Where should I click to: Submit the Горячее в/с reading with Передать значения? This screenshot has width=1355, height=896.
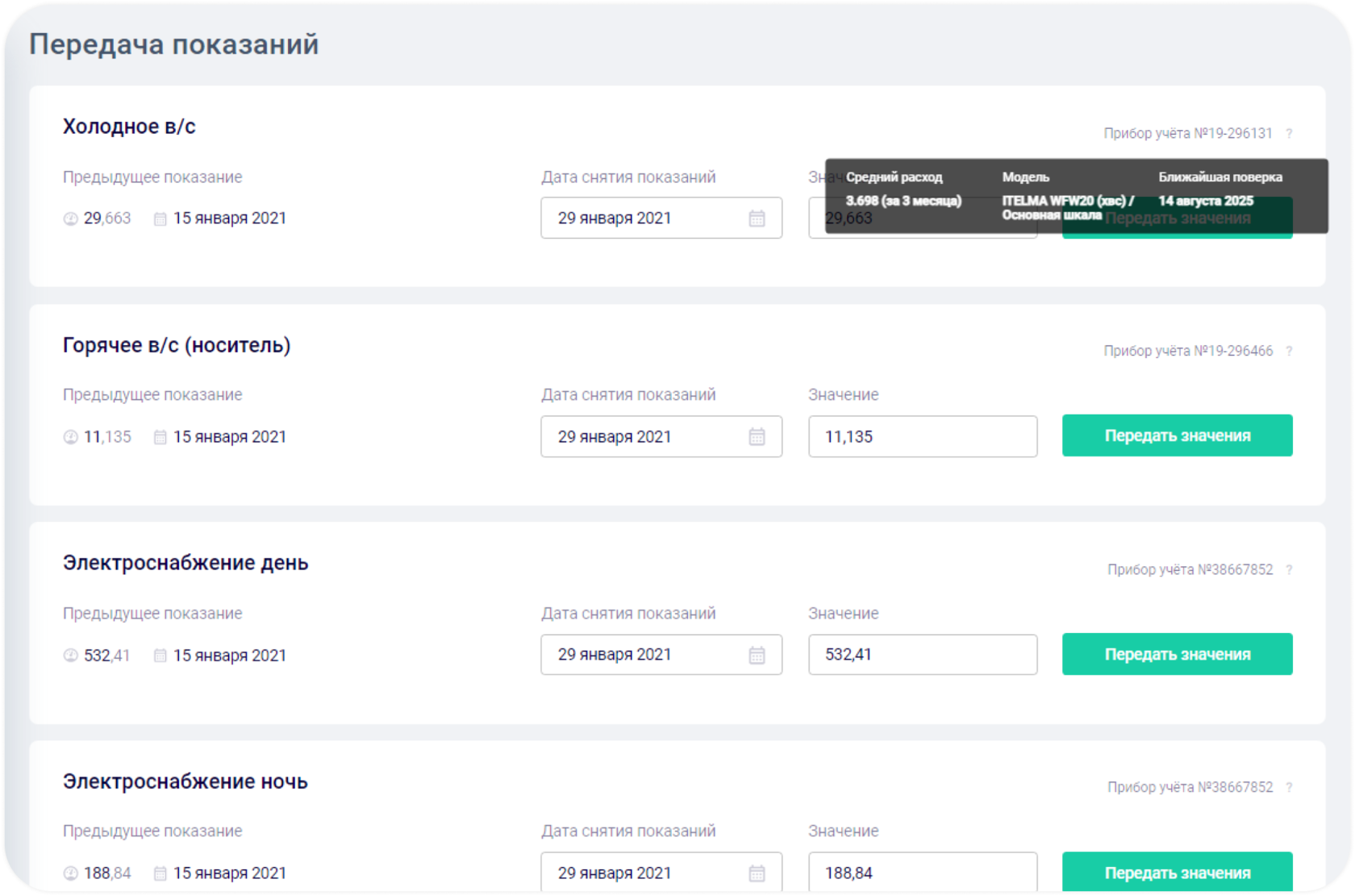[1178, 435]
